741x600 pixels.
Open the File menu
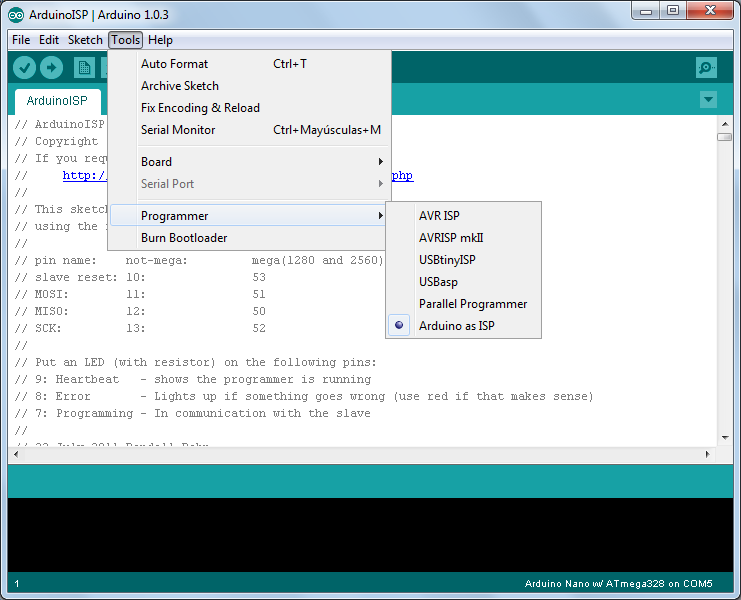click(x=21, y=40)
